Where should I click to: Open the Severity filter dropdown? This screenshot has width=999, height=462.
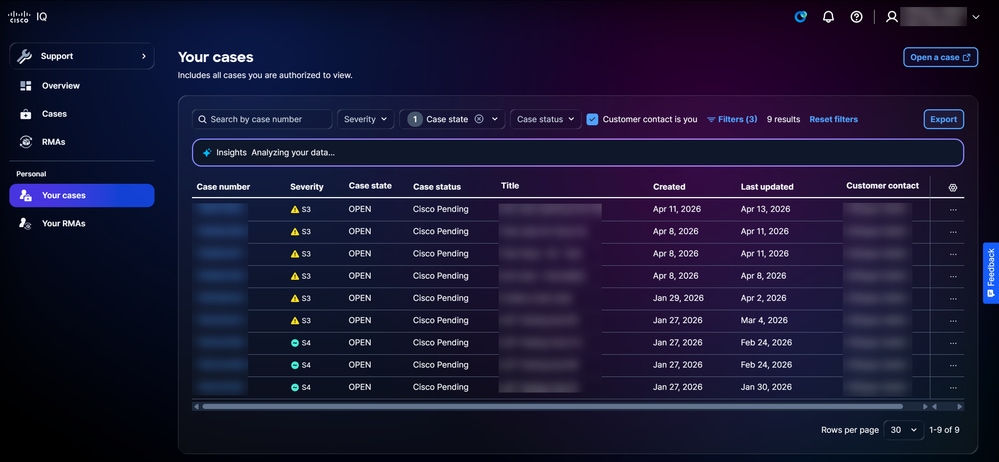click(366, 119)
